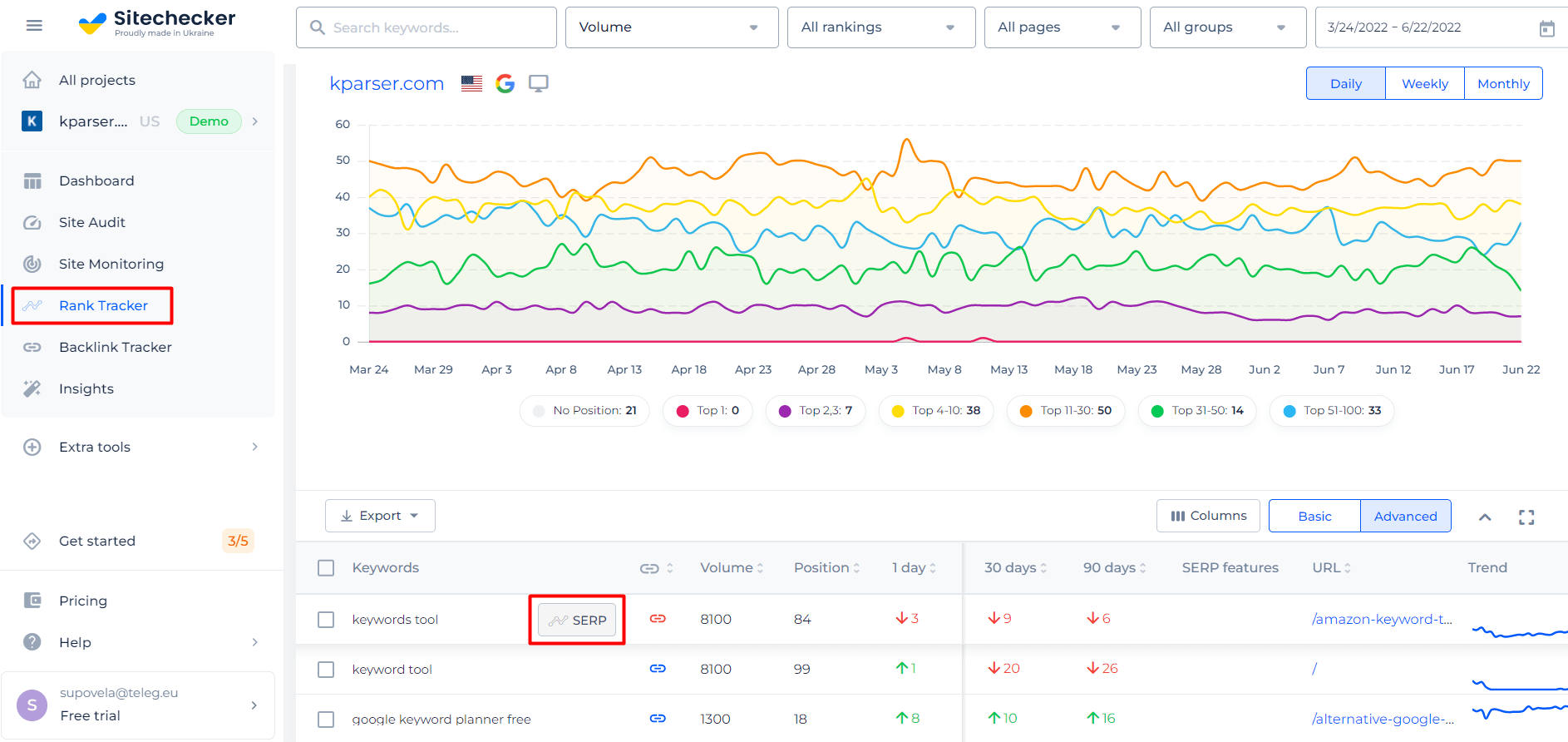This screenshot has height=742, width=1568.
Task: Click the All projects home icon
Action: pos(32,80)
